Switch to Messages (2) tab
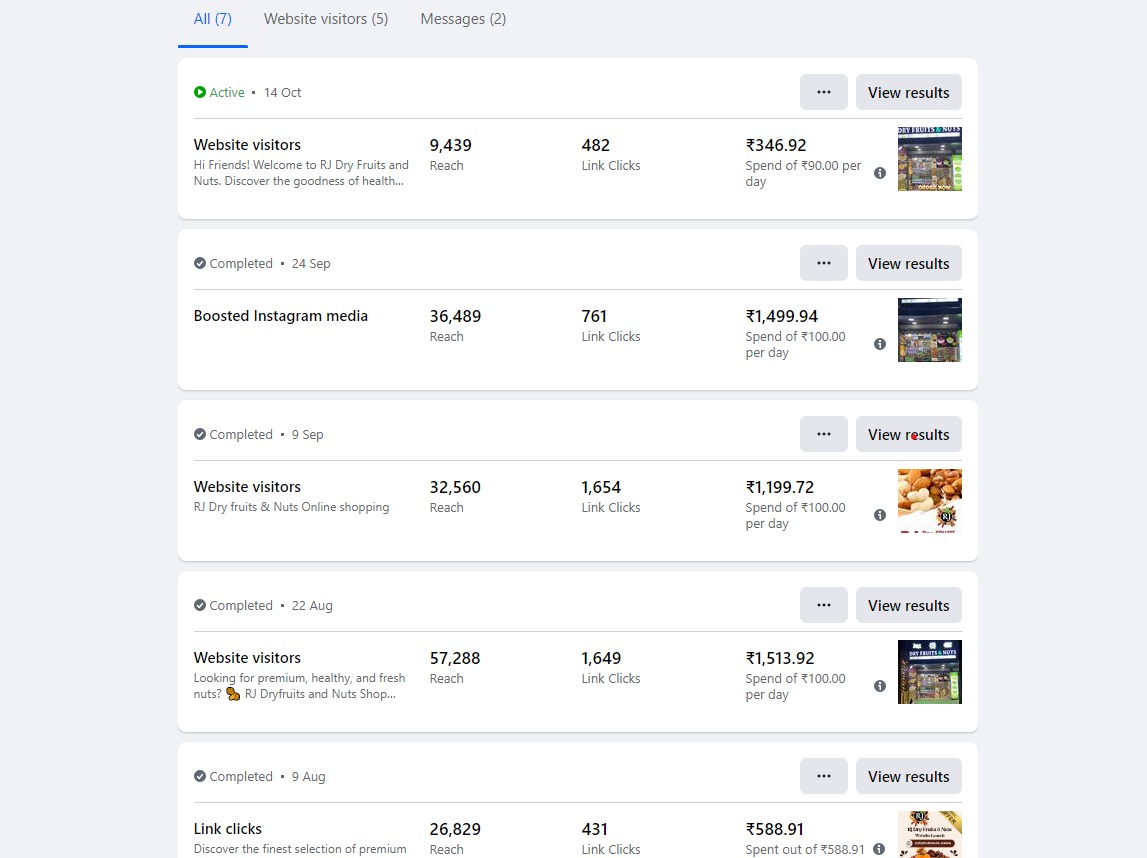Image resolution: width=1147 pixels, height=858 pixels. pyautogui.click(x=463, y=19)
